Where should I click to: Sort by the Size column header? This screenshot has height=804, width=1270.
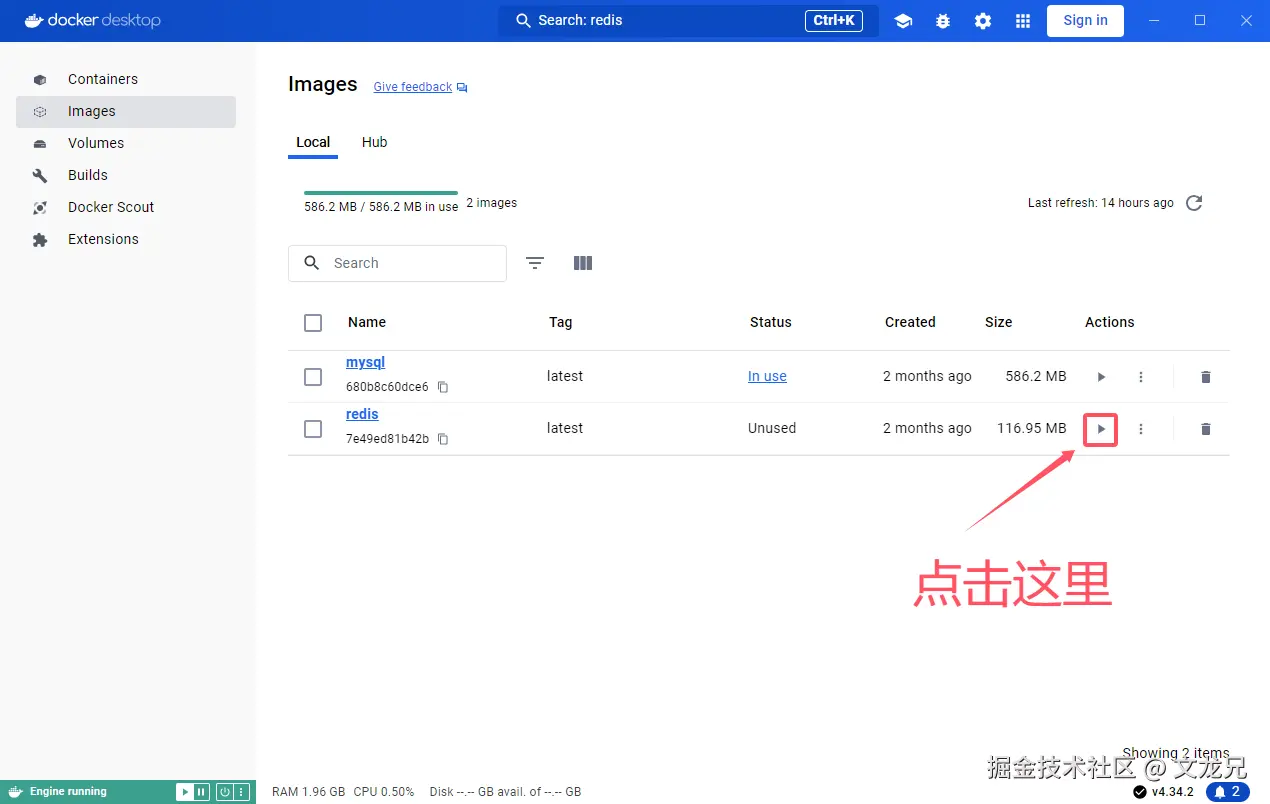998,322
